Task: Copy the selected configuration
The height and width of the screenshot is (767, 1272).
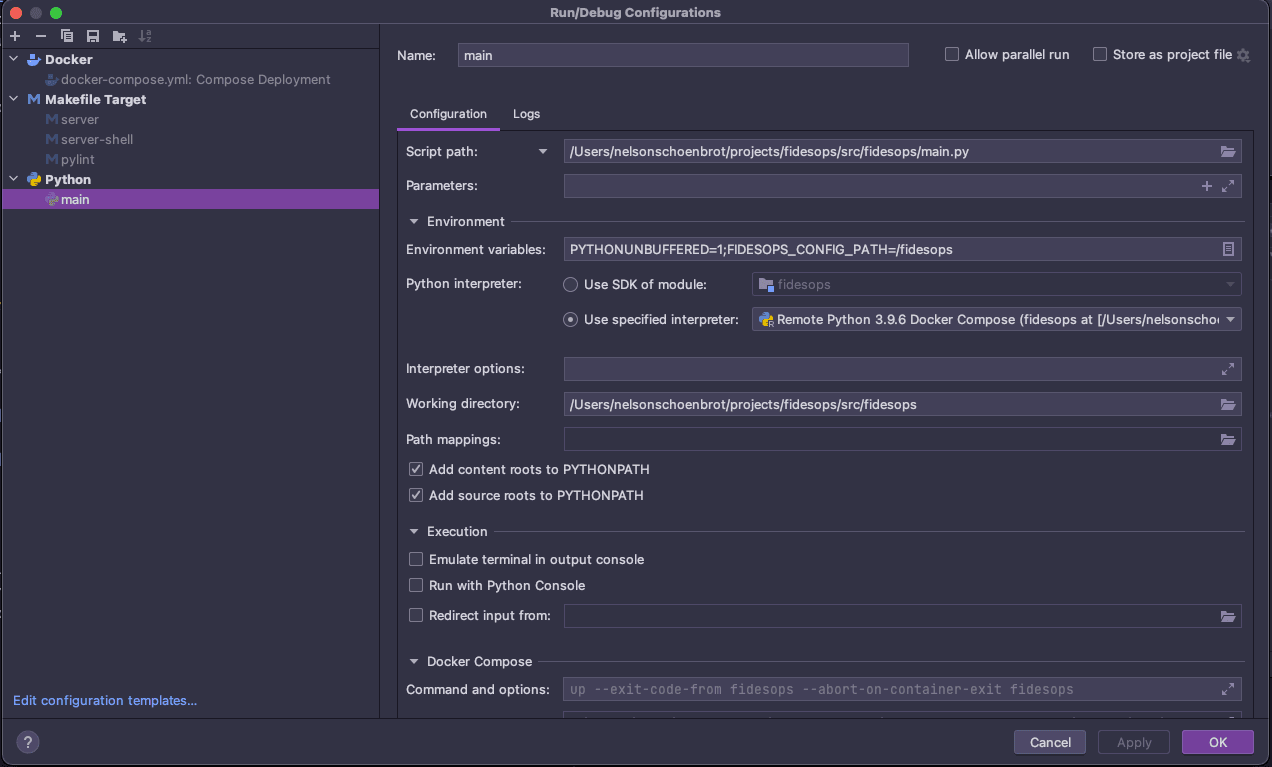Action: 67,36
